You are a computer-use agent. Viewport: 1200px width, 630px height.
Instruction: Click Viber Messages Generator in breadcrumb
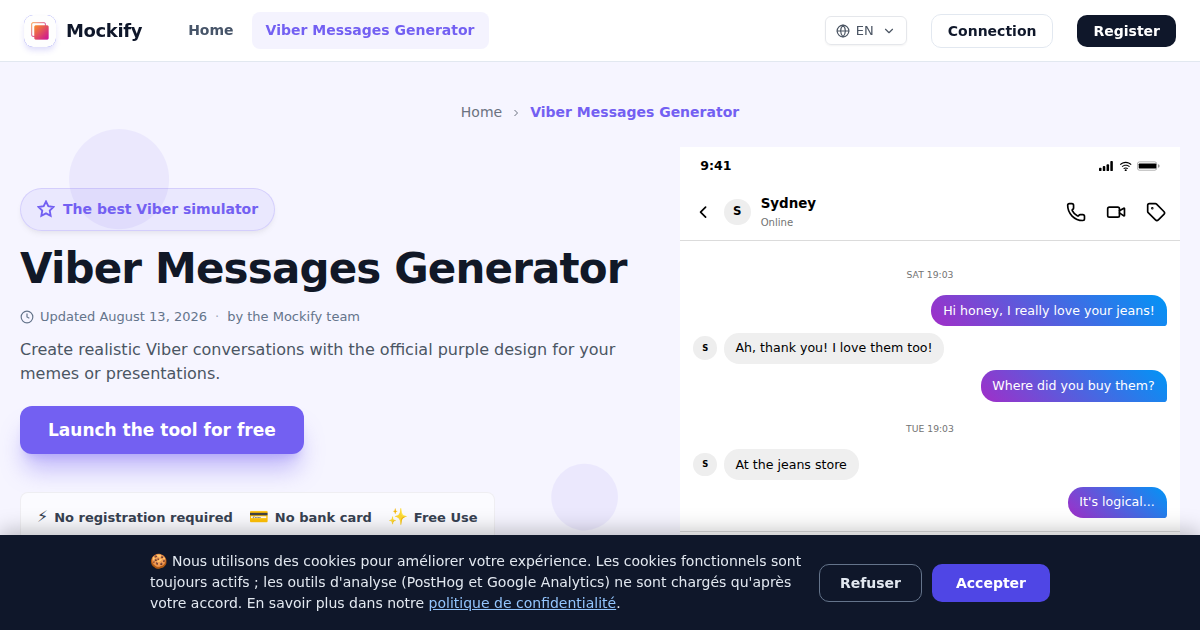coord(635,112)
